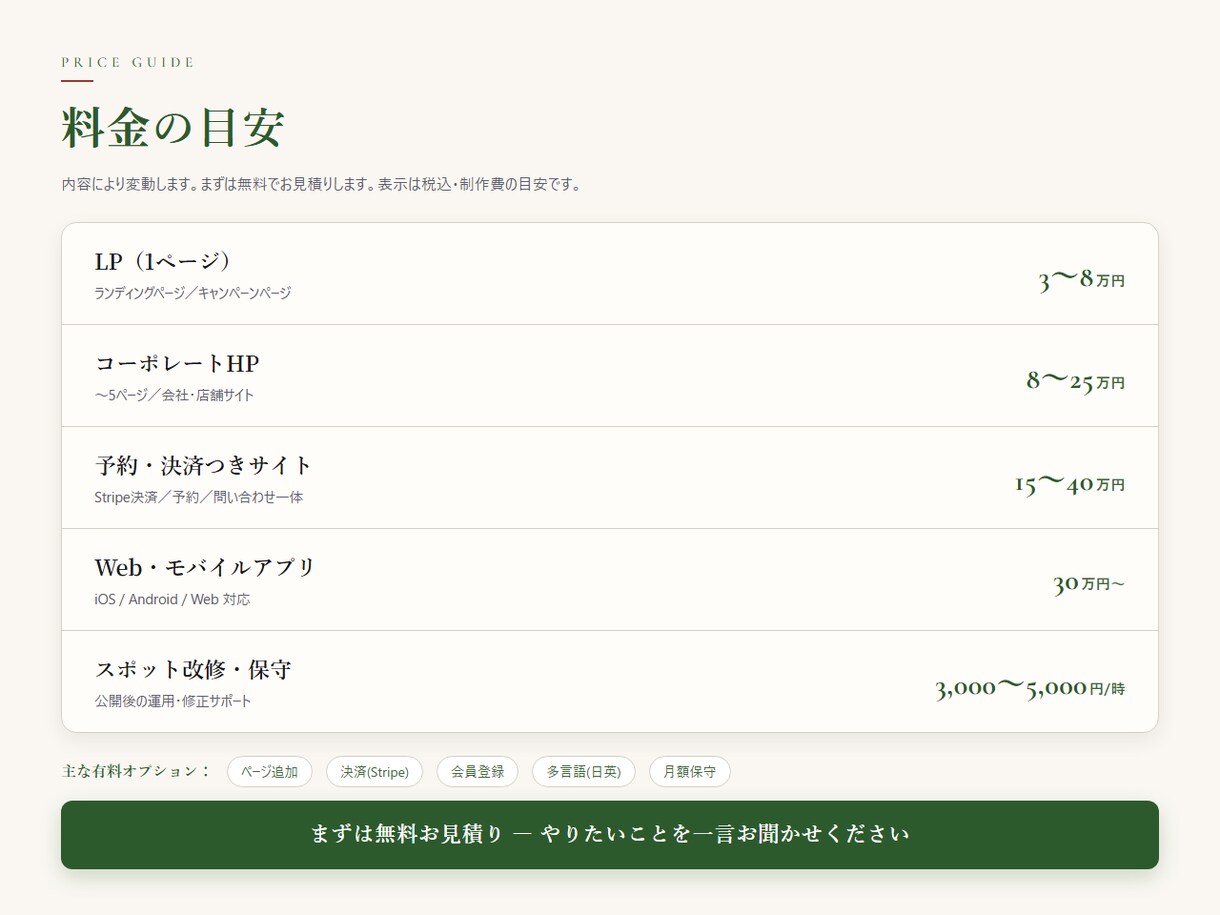This screenshot has width=1220, height=915.
Task: Select the '会員登録' option chip
Action: [477, 772]
